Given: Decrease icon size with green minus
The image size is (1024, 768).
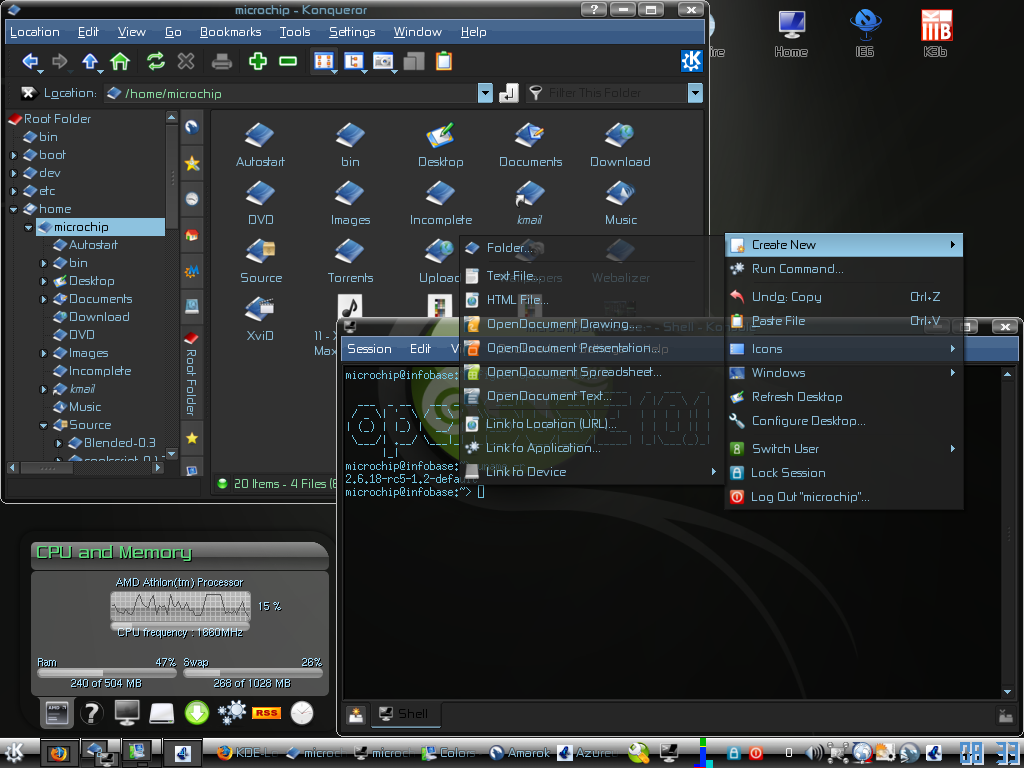Looking at the screenshot, I should tap(288, 61).
